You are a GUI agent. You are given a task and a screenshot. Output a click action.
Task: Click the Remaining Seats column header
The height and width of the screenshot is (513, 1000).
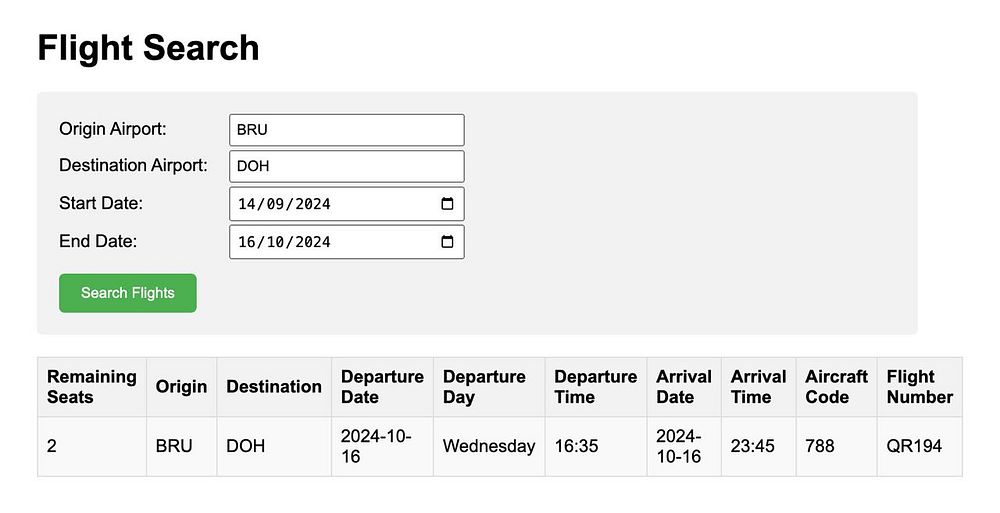[x=92, y=387]
